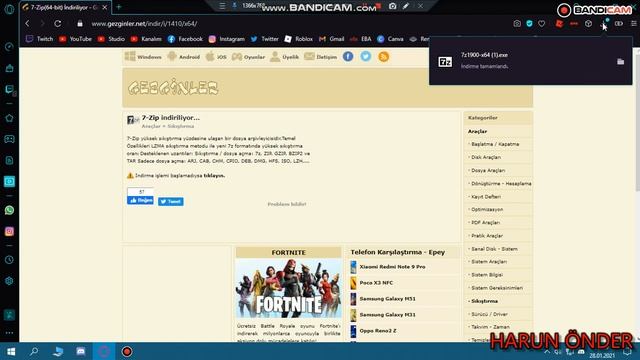Open the EBA bookmark

pyautogui.click(x=360, y=39)
